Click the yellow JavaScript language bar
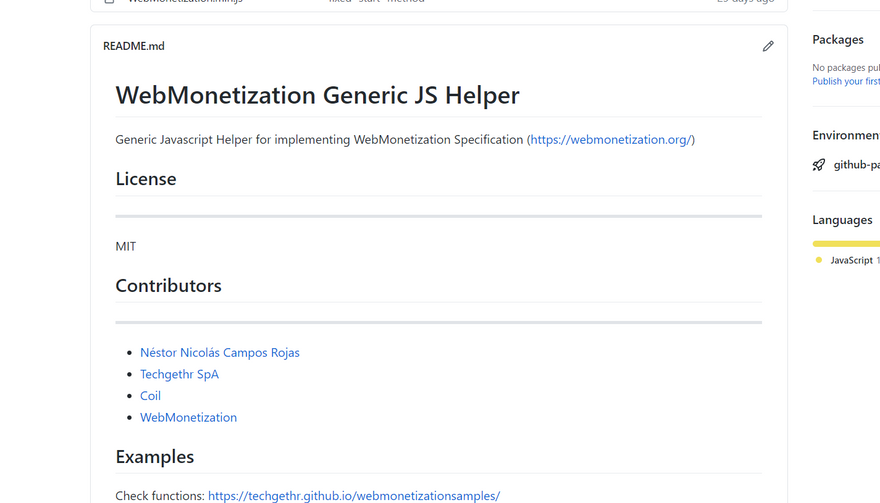 [845, 243]
